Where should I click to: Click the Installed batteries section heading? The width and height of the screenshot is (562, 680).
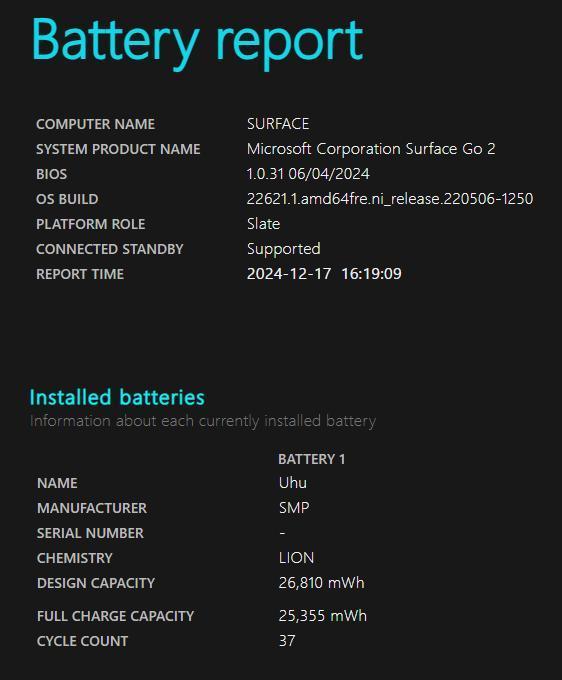click(x=117, y=398)
